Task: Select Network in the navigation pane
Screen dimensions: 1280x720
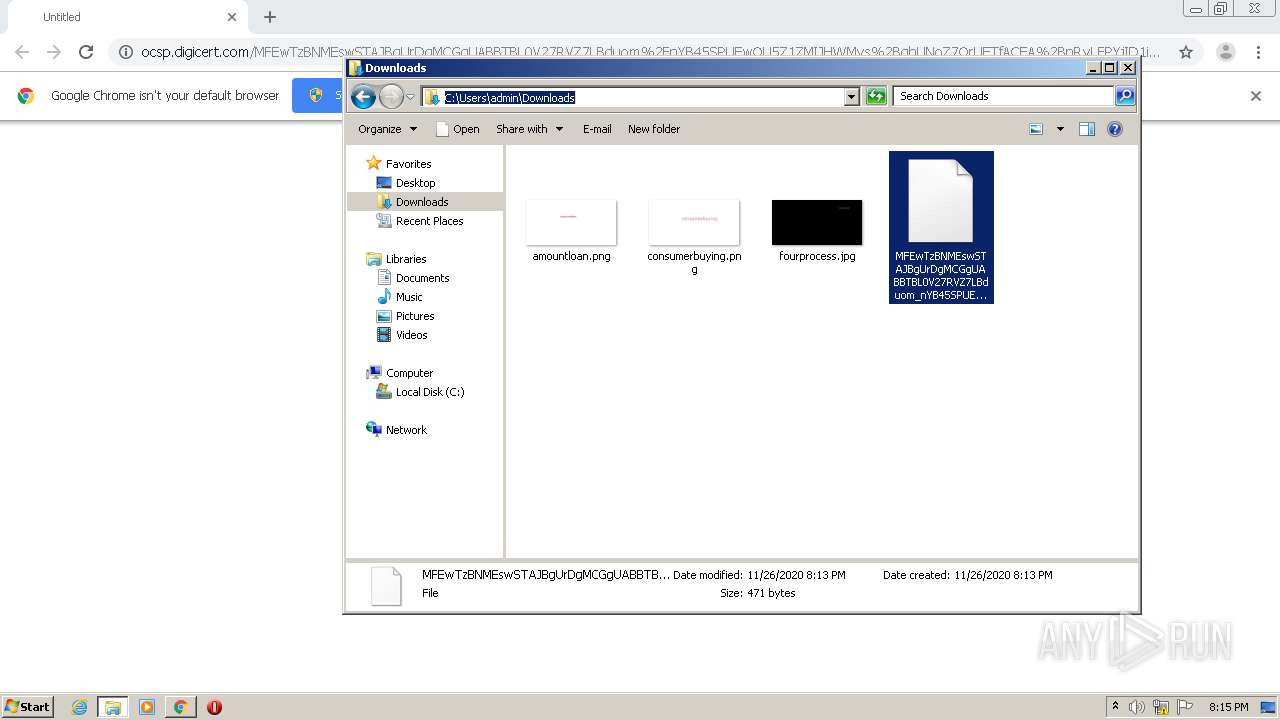Action: (x=397, y=430)
